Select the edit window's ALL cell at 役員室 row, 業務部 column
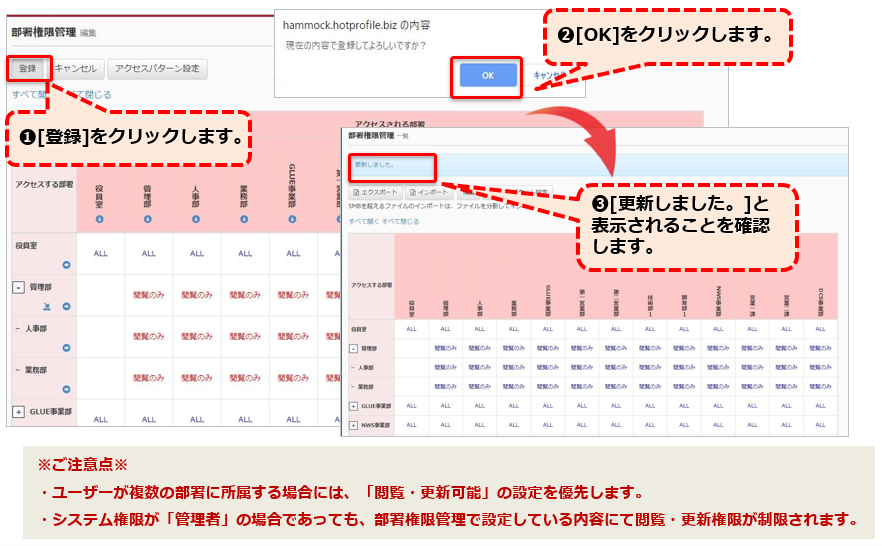This screenshot has width=882, height=546. [245, 254]
